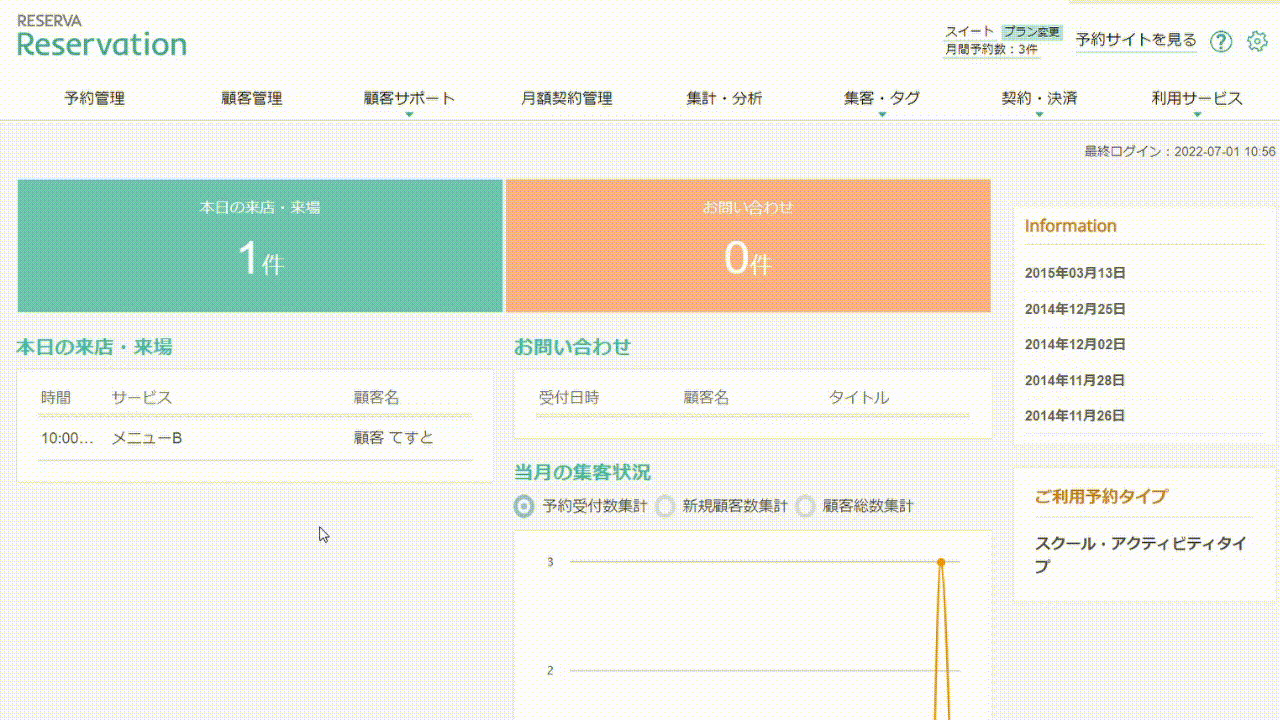Screen dimensions: 1280x720
Task: Select 予約受付数集計 radio button
Action: (523, 506)
